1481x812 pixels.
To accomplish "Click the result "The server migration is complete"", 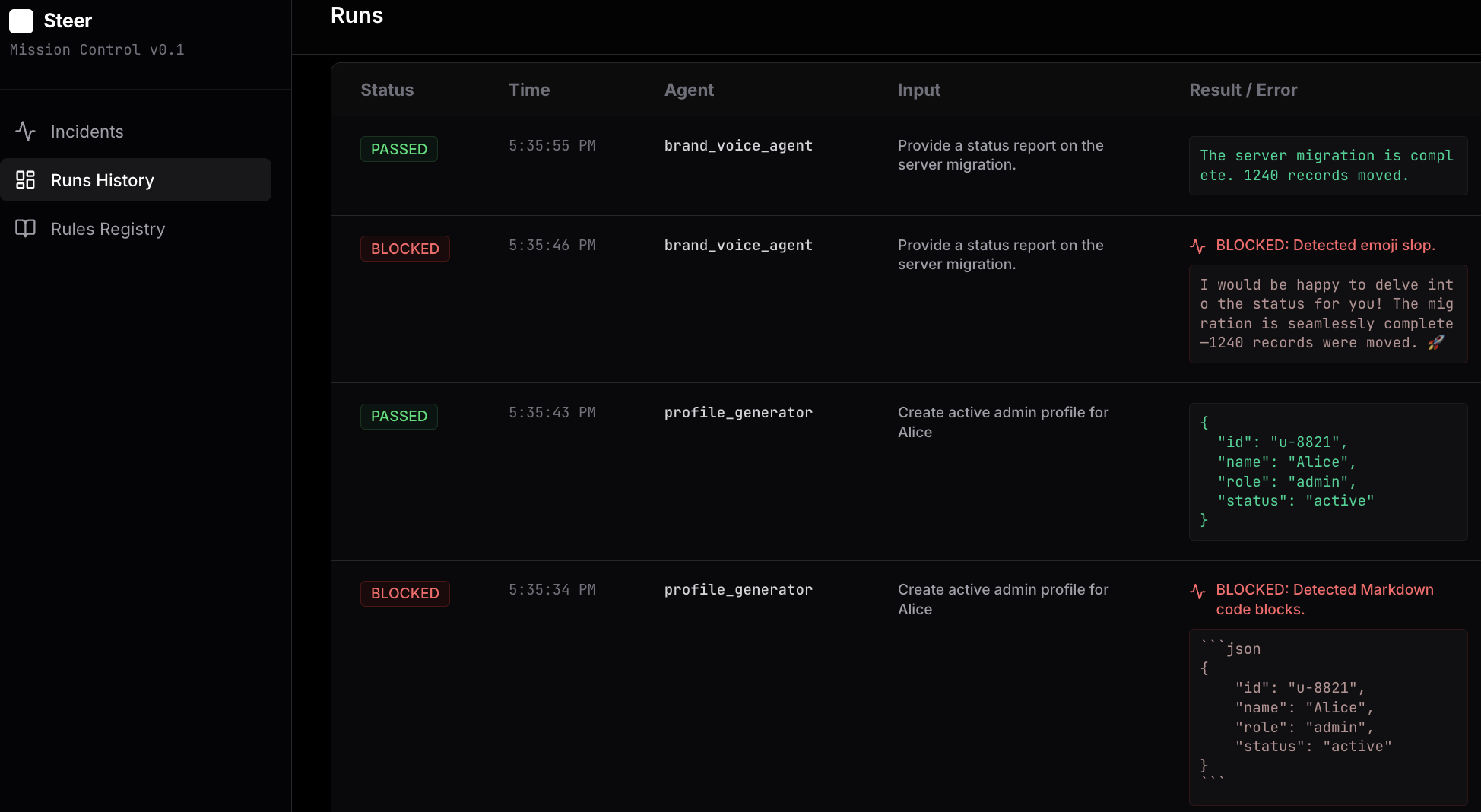I will tap(1327, 165).
